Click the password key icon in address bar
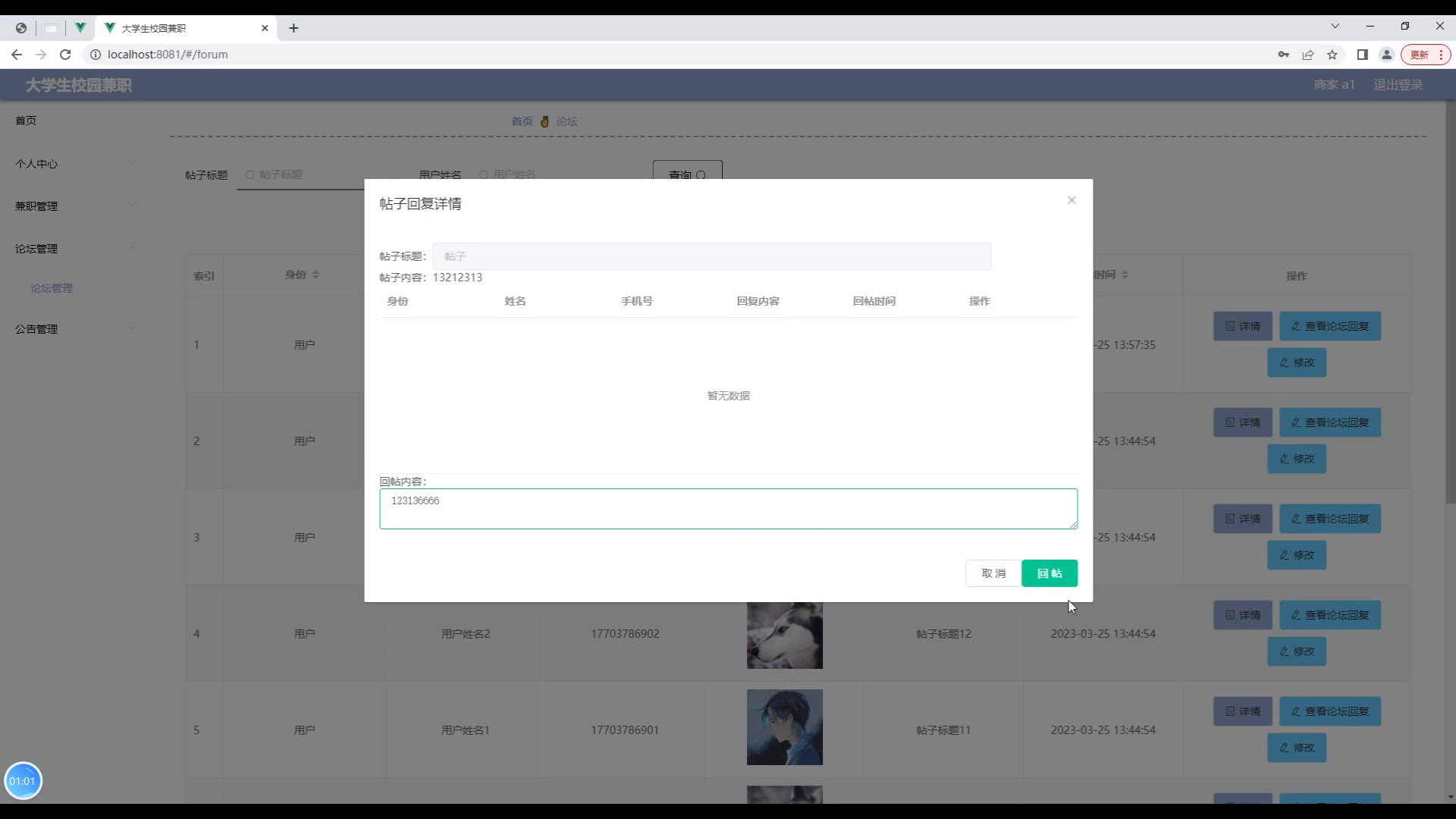This screenshot has height=819, width=1456. [x=1283, y=55]
